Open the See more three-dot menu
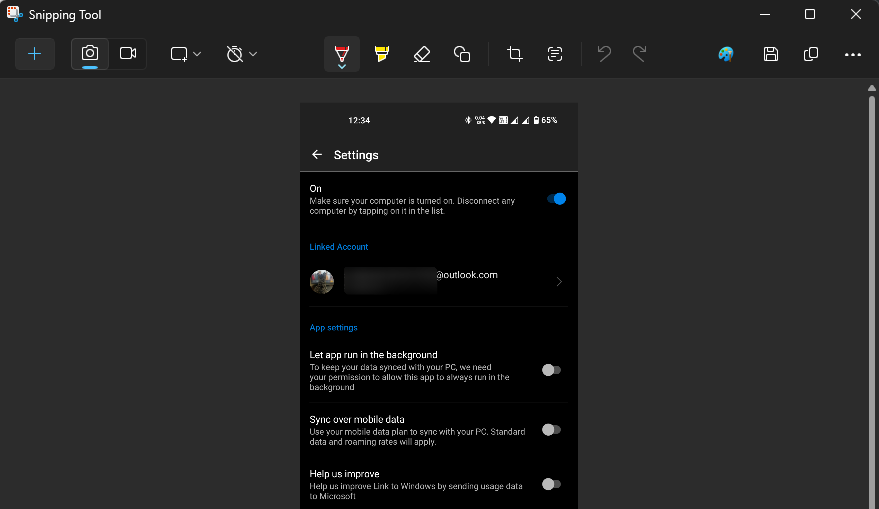This screenshot has width=879, height=509. (853, 54)
